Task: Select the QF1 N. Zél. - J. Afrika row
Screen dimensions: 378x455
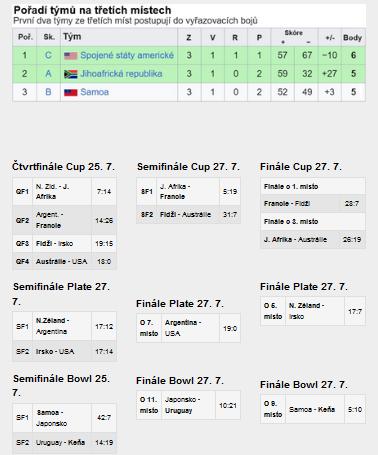Action: [x=65, y=191]
